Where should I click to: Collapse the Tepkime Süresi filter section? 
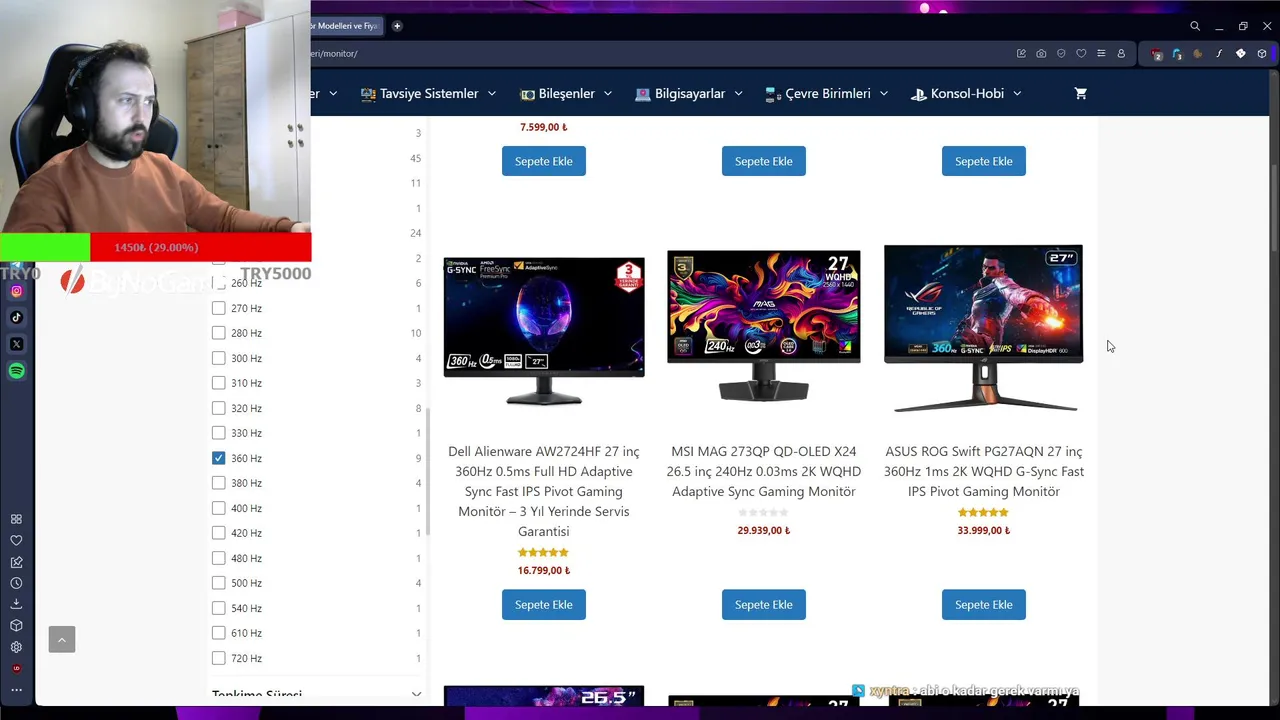pyautogui.click(x=416, y=694)
